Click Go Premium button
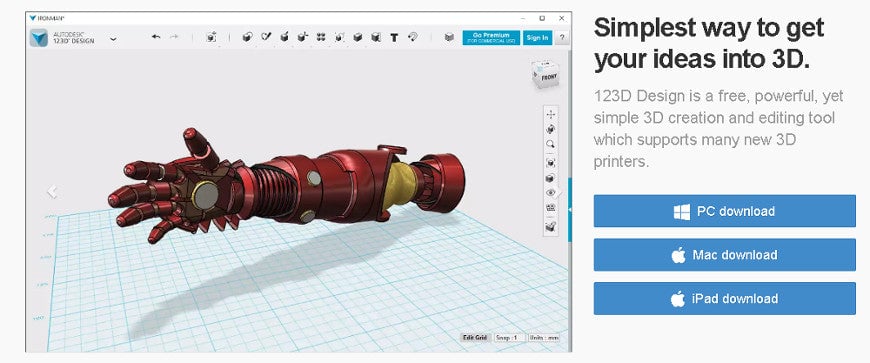This screenshot has height=363, width=870. pos(491,38)
